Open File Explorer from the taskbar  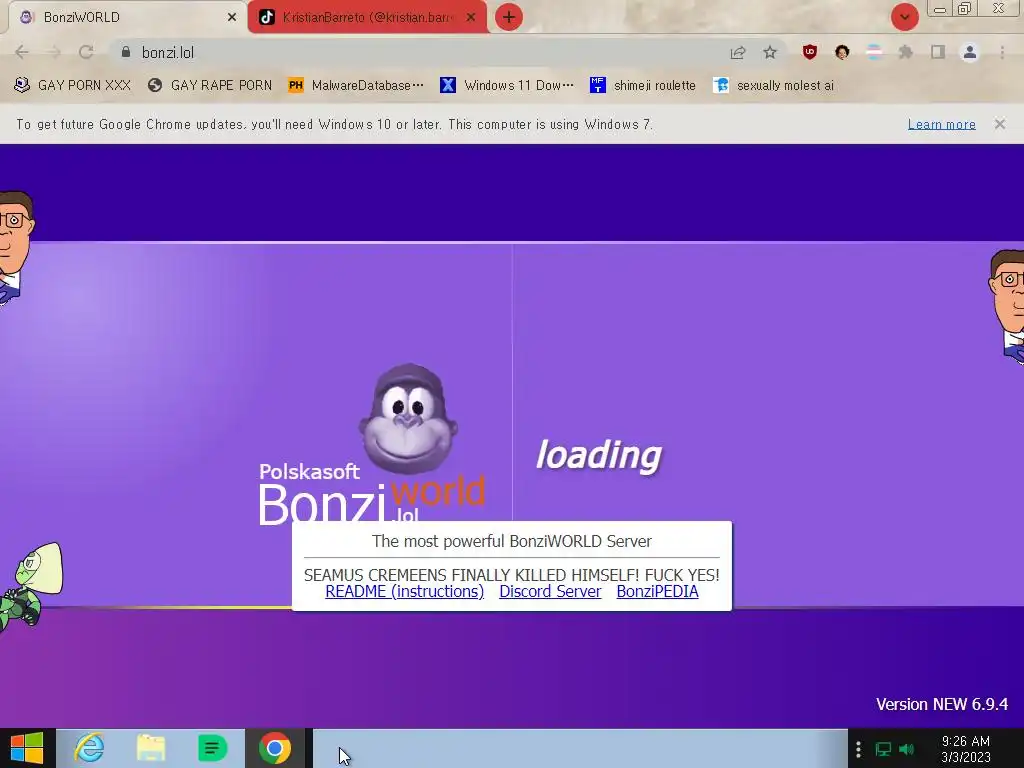click(151, 748)
